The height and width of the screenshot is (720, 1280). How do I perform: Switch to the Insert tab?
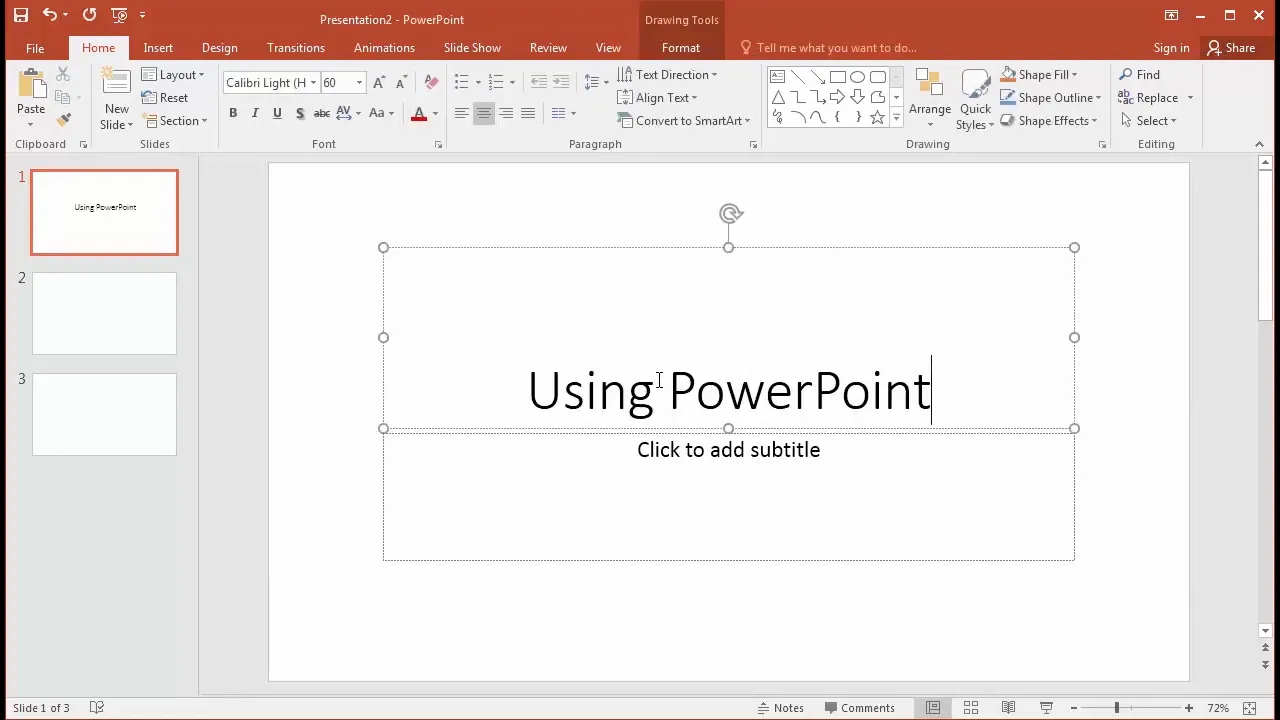pos(158,48)
